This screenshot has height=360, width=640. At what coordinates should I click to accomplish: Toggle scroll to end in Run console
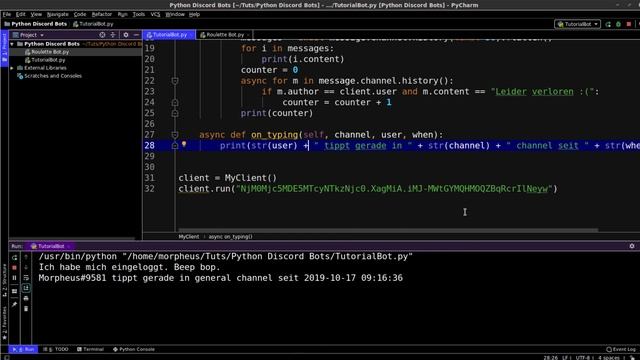point(26,288)
